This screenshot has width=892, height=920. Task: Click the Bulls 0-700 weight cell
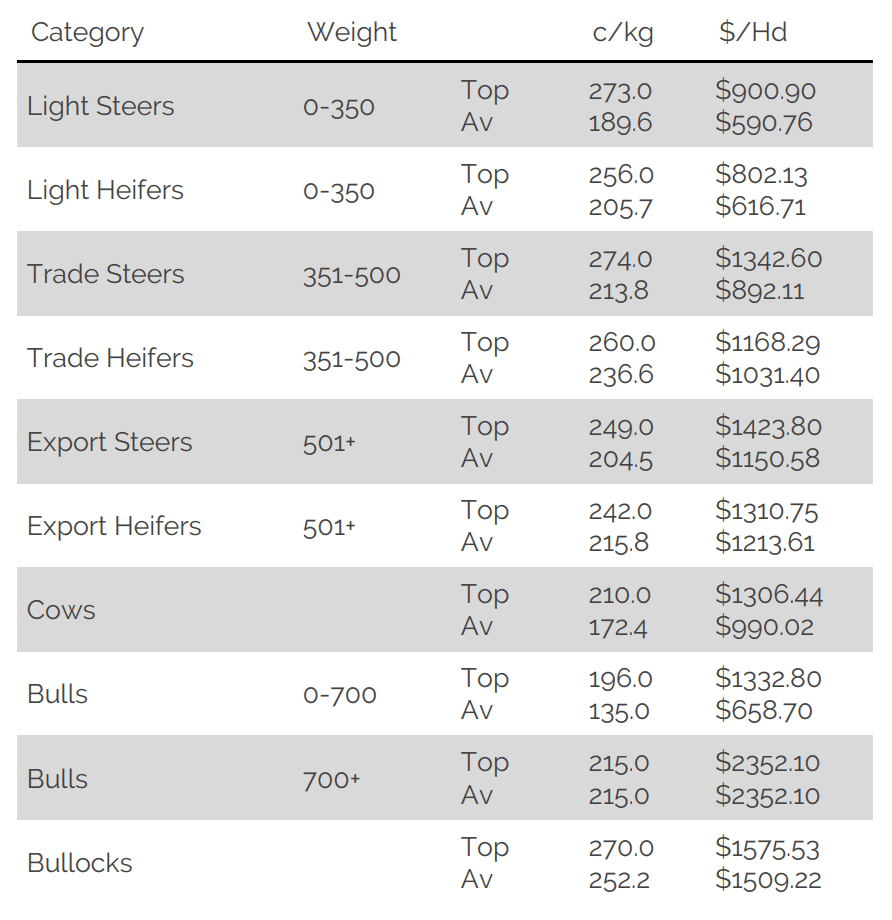[340, 695]
